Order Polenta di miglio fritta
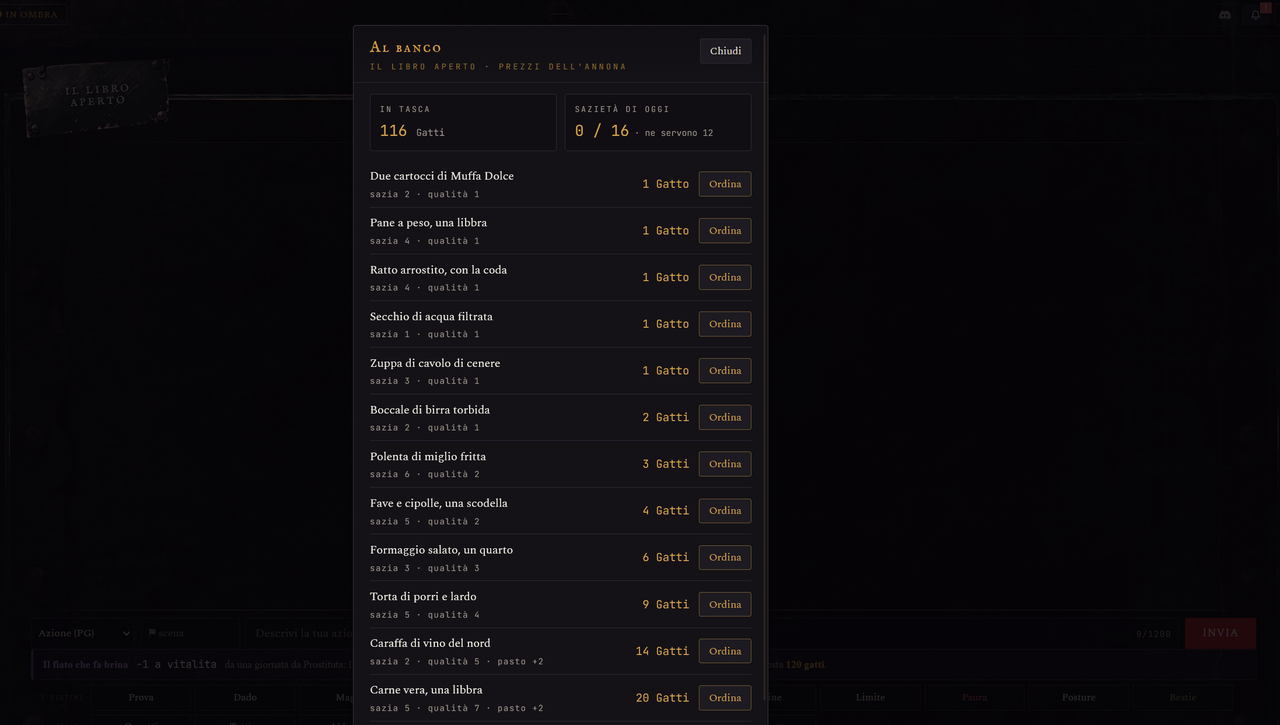This screenshot has height=725, width=1280. pos(725,464)
